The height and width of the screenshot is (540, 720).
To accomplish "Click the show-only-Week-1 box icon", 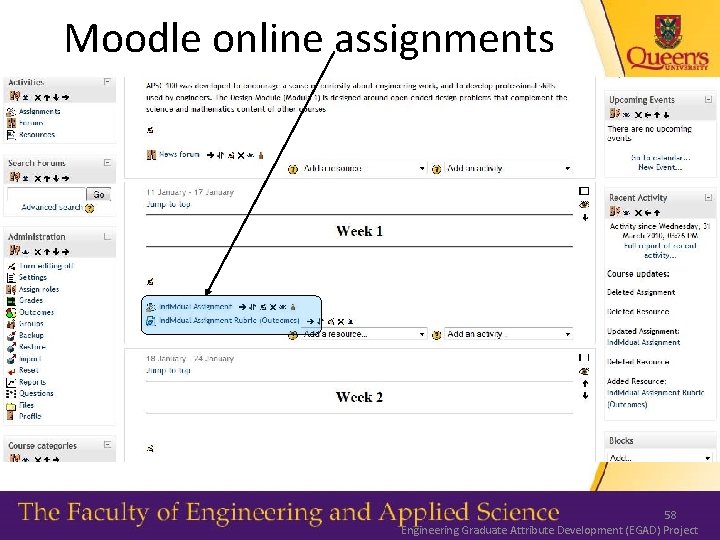I will click(584, 191).
